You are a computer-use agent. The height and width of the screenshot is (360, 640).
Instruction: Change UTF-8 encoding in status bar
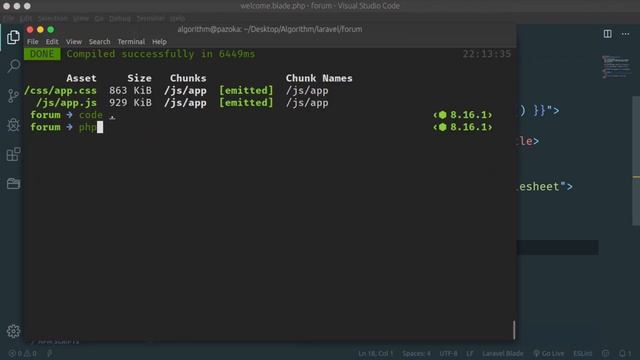[x=448, y=353]
